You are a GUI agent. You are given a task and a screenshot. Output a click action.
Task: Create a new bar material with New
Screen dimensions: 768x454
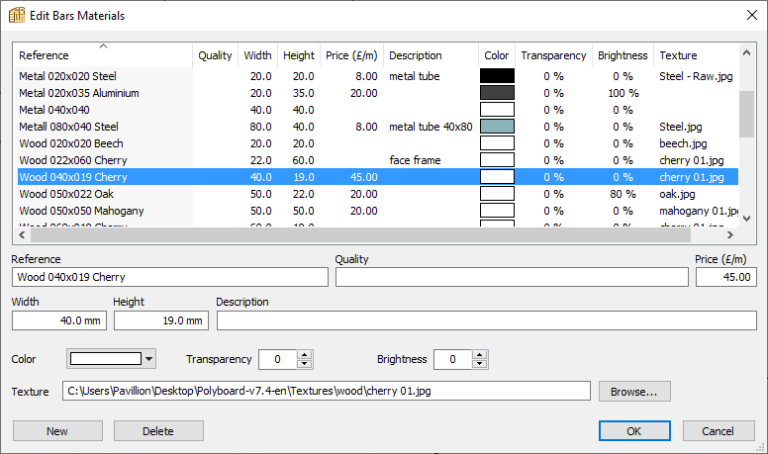coord(58,431)
